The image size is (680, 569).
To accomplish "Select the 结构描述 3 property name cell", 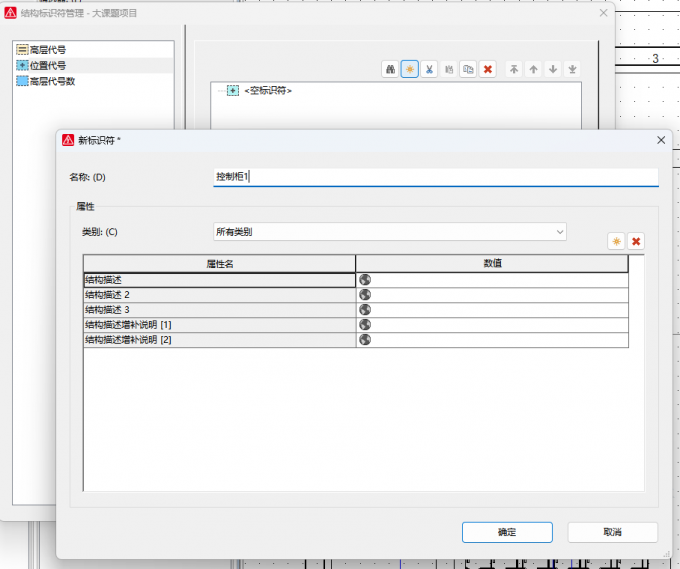I will coord(219,310).
